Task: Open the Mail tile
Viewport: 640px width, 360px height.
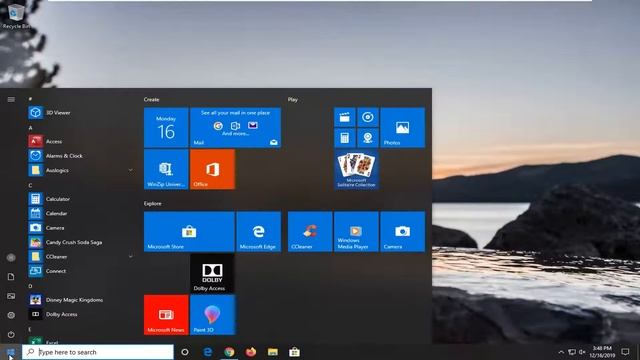Action: (236, 127)
